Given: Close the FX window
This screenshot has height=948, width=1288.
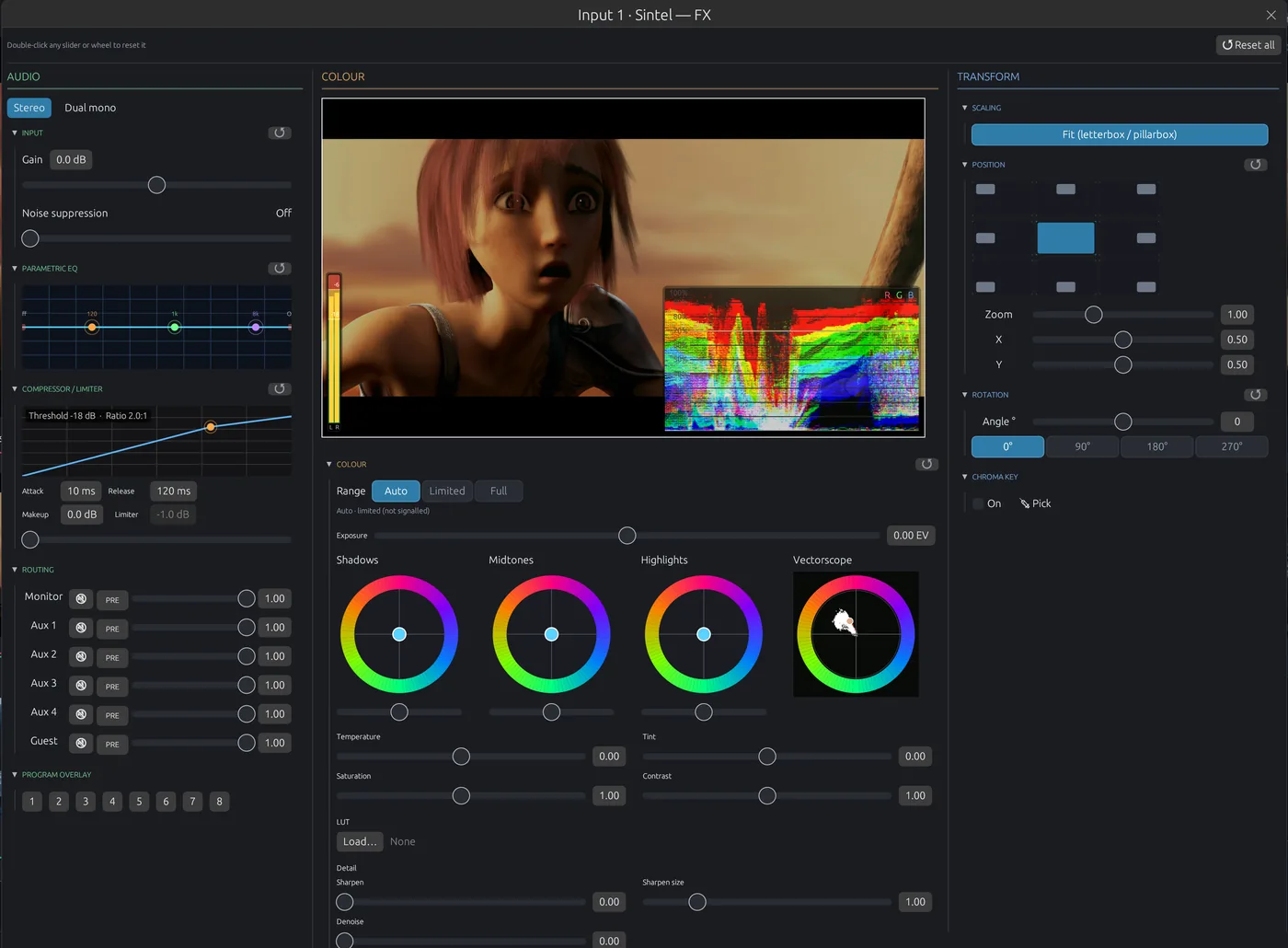Looking at the screenshot, I should [x=1271, y=15].
